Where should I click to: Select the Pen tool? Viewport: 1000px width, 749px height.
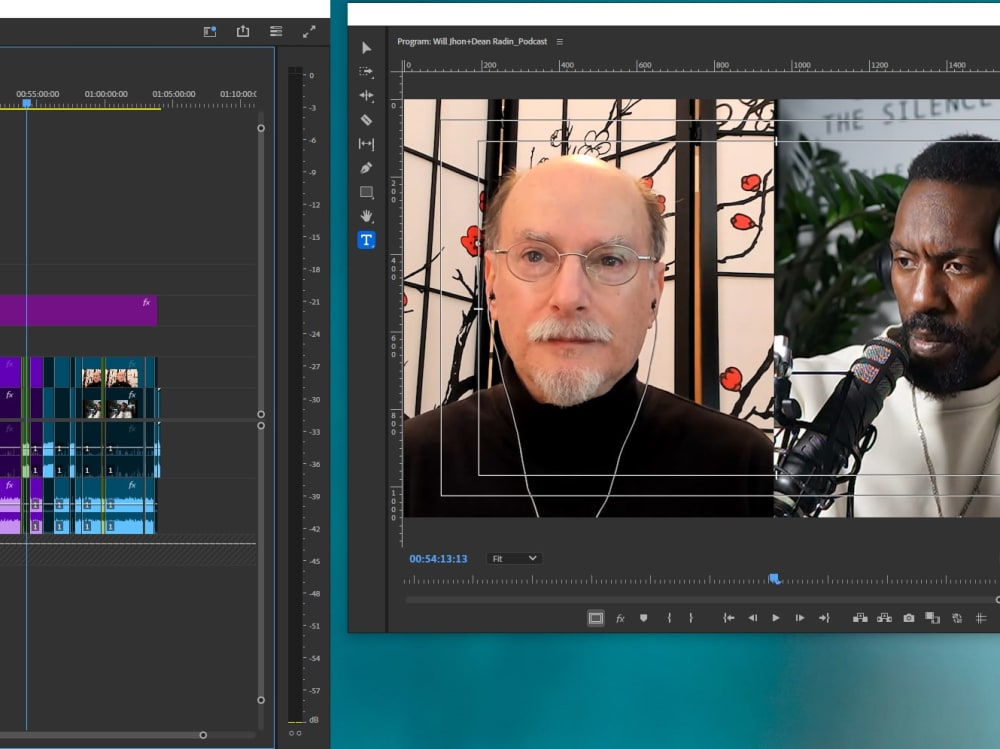point(366,168)
